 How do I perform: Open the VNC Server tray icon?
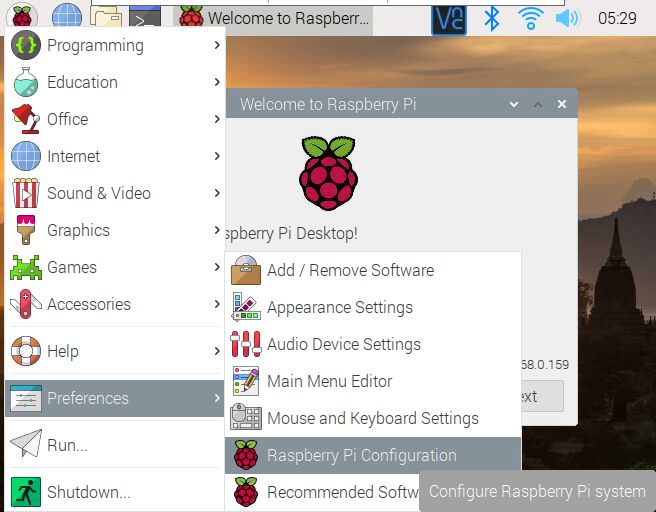[x=448, y=20]
